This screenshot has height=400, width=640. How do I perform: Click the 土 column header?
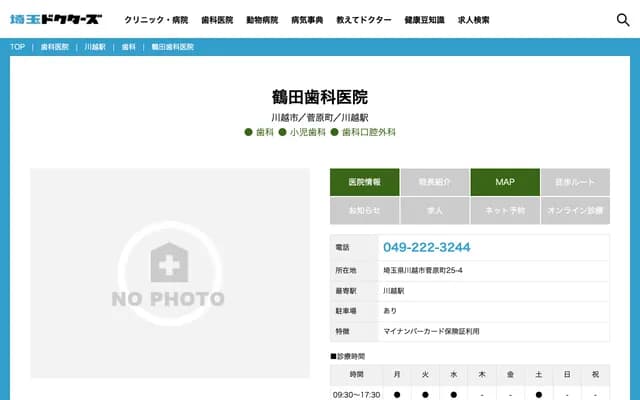point(539,374)
